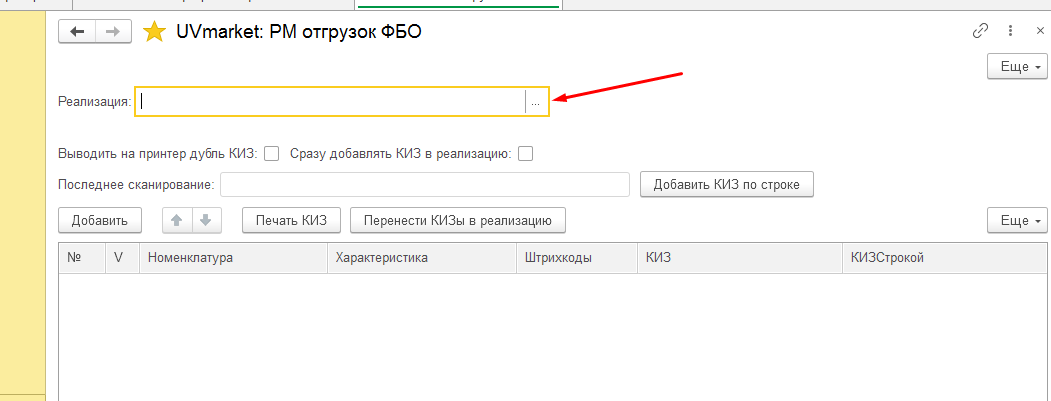Viewport: 1051px width, 401px height.
Task: Toggle the favorites star icon
Action: point(155,32)
